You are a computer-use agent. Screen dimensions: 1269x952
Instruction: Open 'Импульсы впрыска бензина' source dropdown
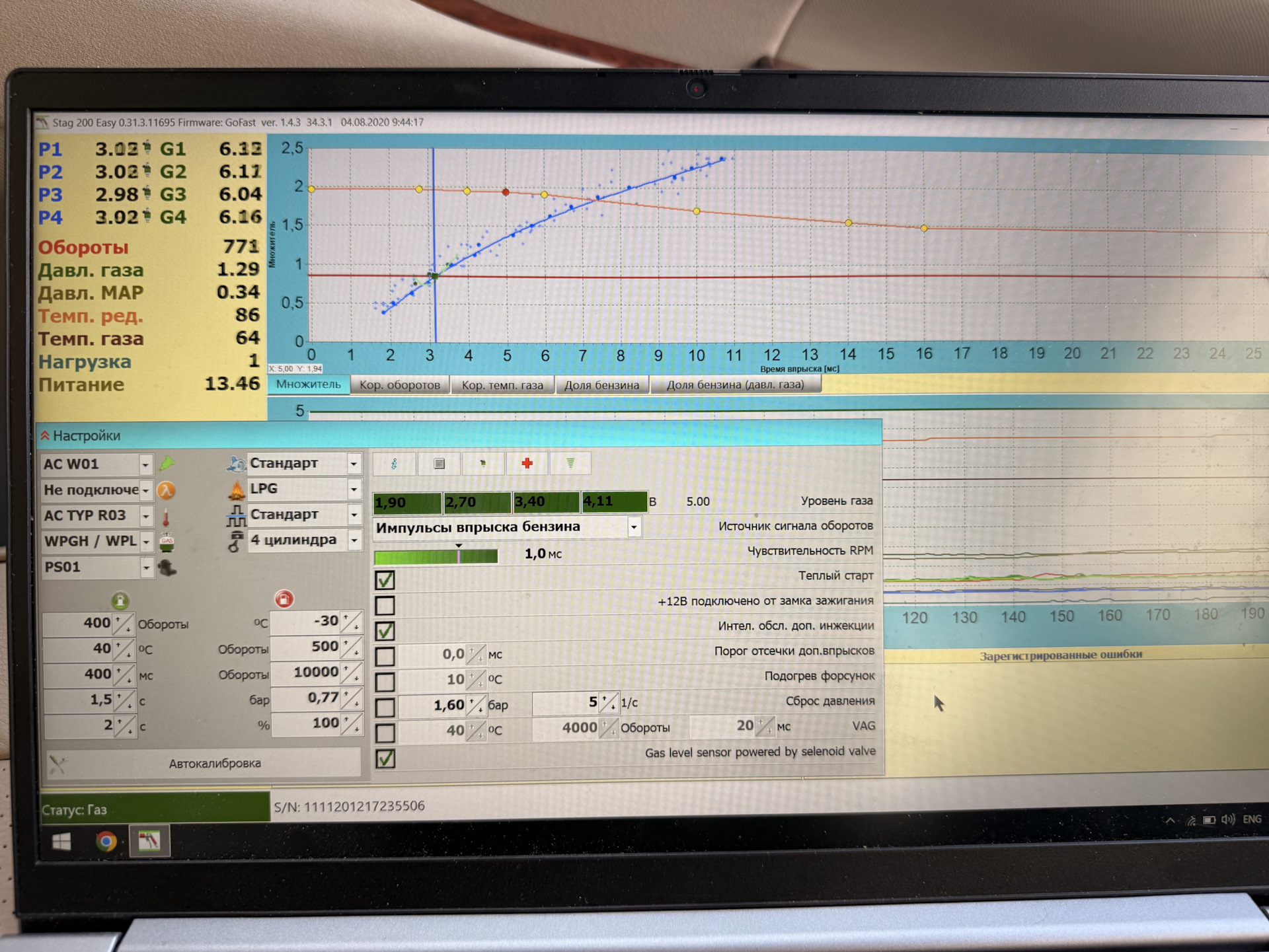tap(633, 527)
